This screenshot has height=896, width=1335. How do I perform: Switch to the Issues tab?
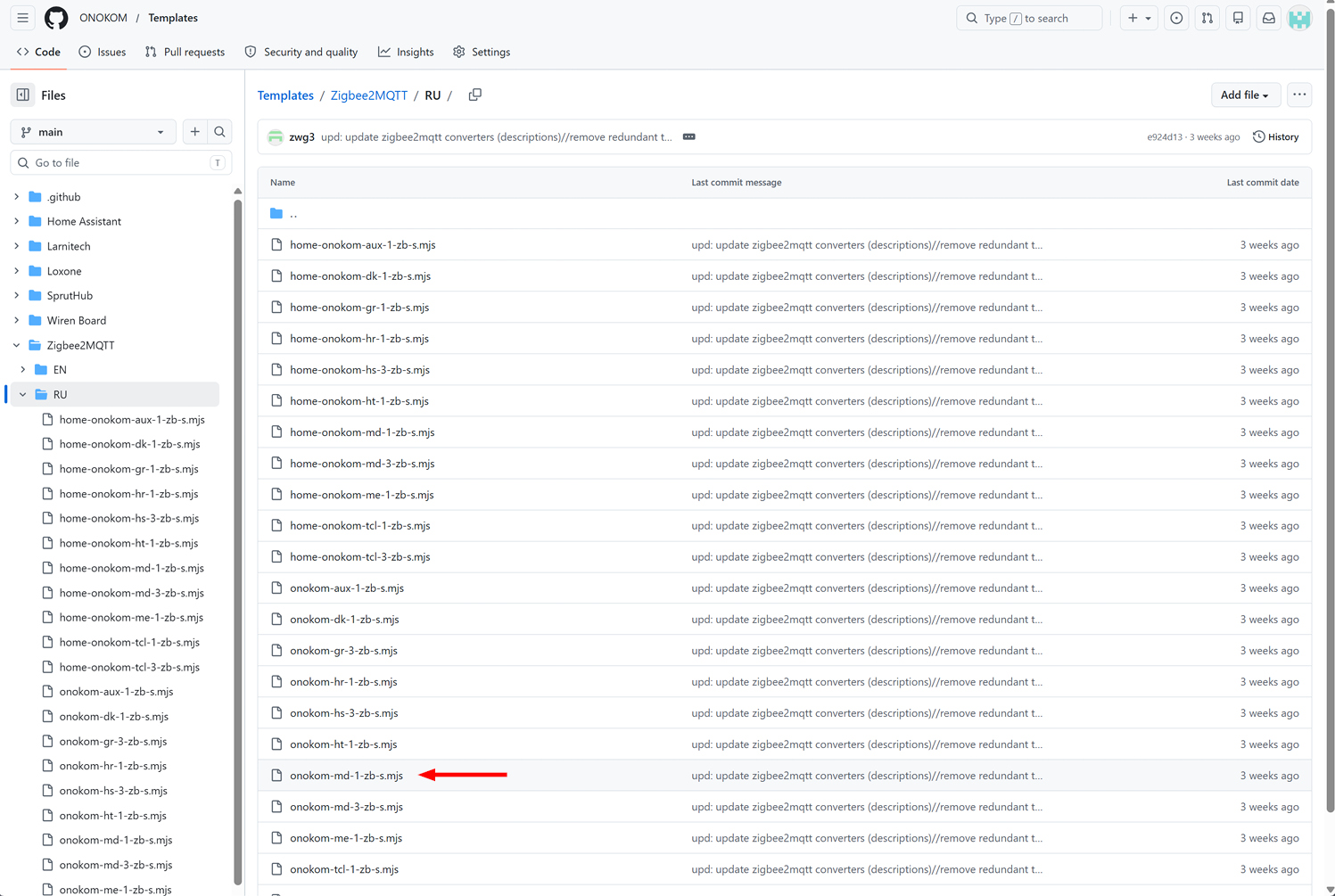coord(103,52)
